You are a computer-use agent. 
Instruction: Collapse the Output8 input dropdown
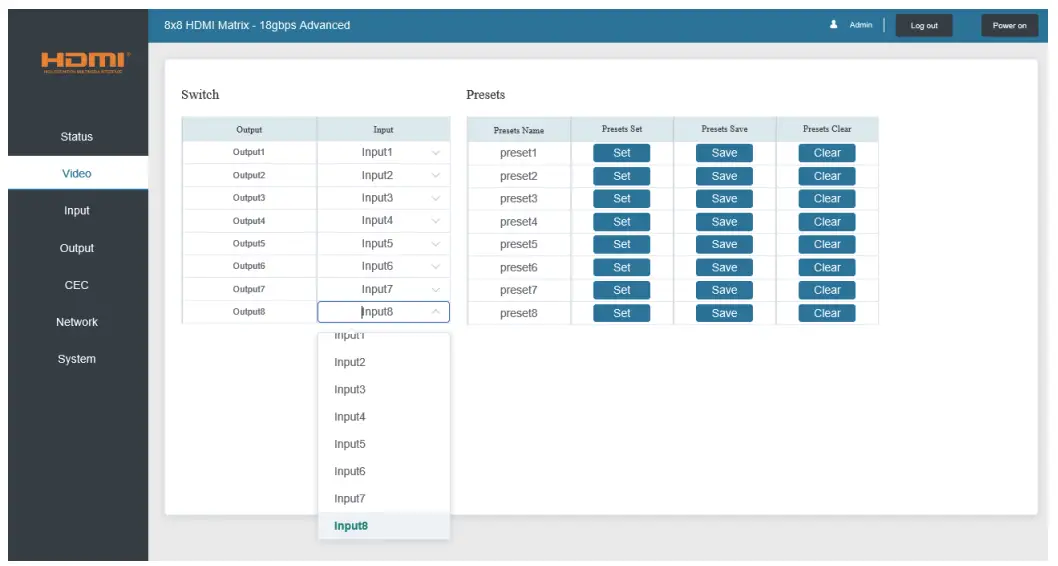383,312
